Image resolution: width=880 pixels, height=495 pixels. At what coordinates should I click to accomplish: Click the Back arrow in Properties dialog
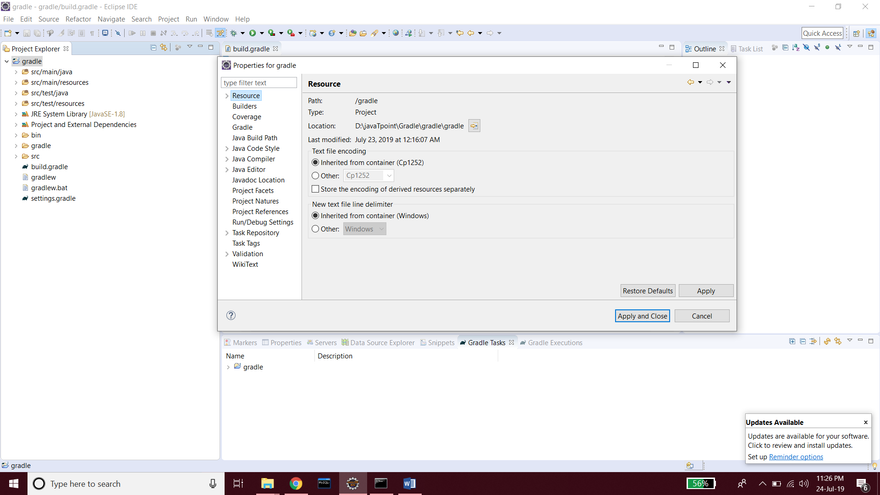(x=690, y=83)
